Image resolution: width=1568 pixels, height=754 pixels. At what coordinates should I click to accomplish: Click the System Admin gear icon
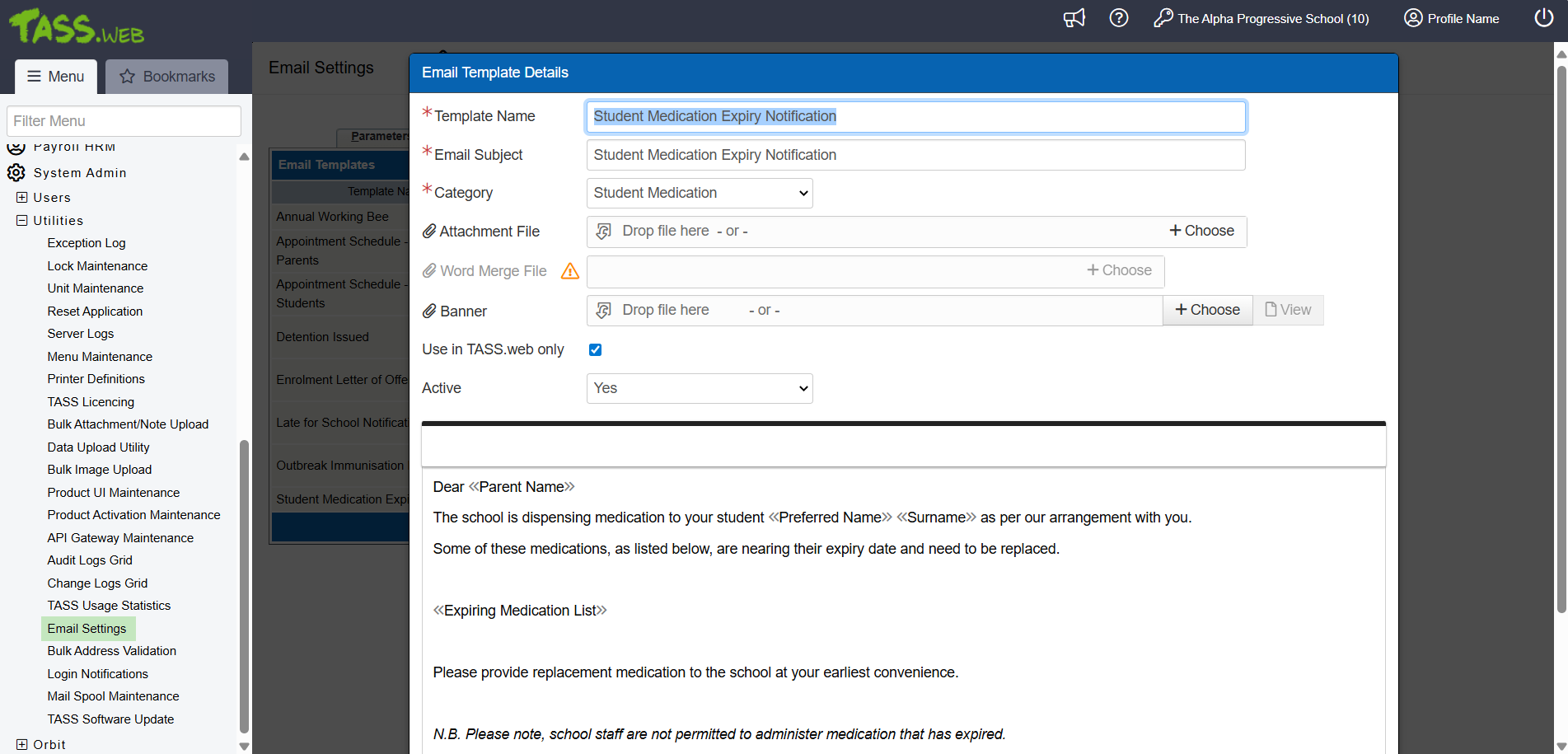[16, 173]
